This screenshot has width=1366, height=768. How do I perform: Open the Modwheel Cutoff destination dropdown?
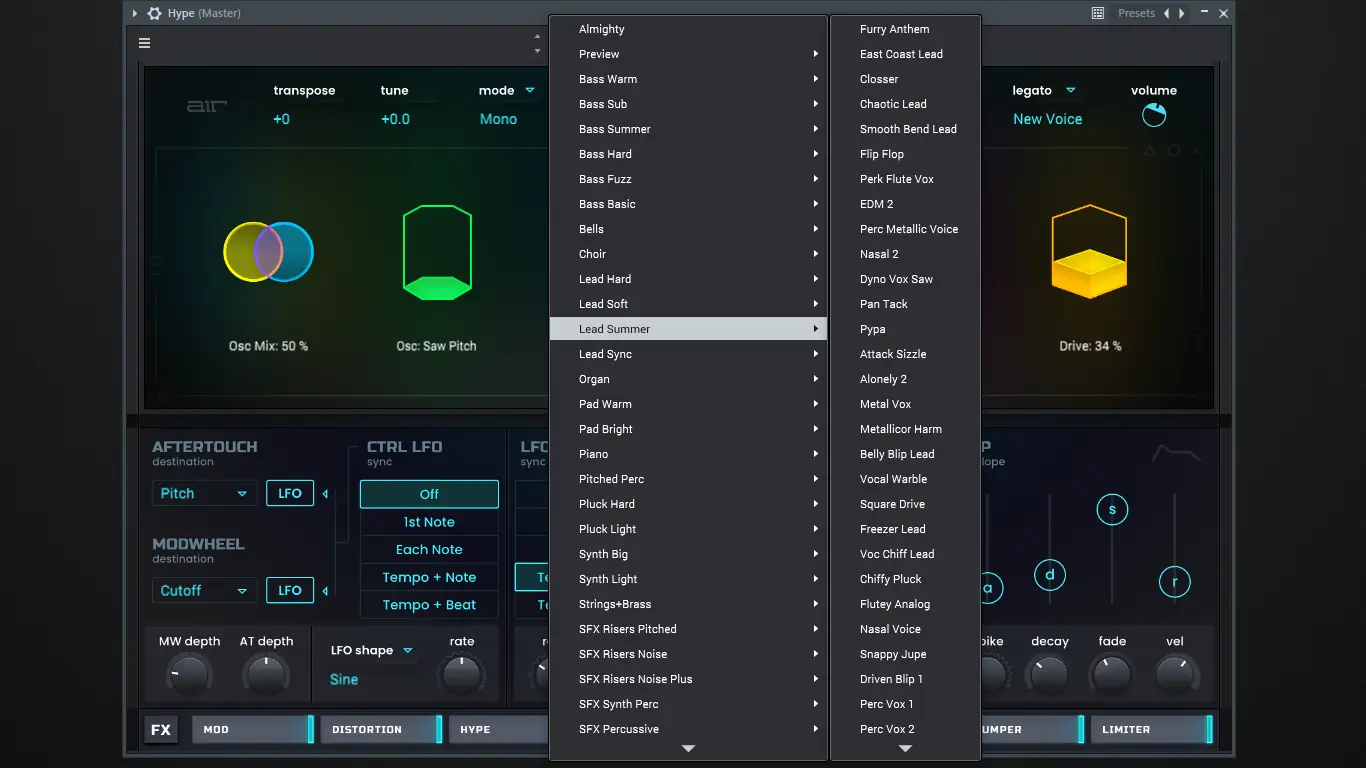(x=204, y=591)
